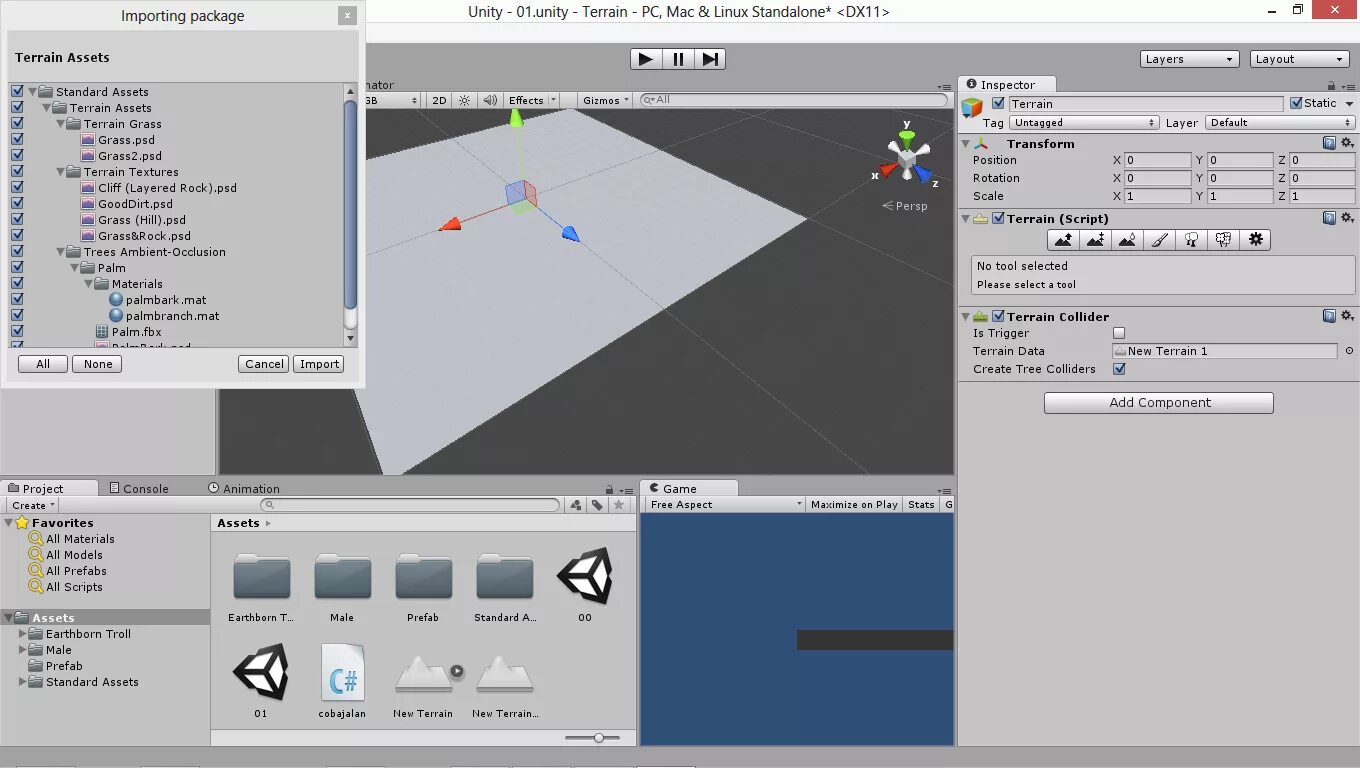
Task: Click the Step frame button
Action: [x=710, y=59]
